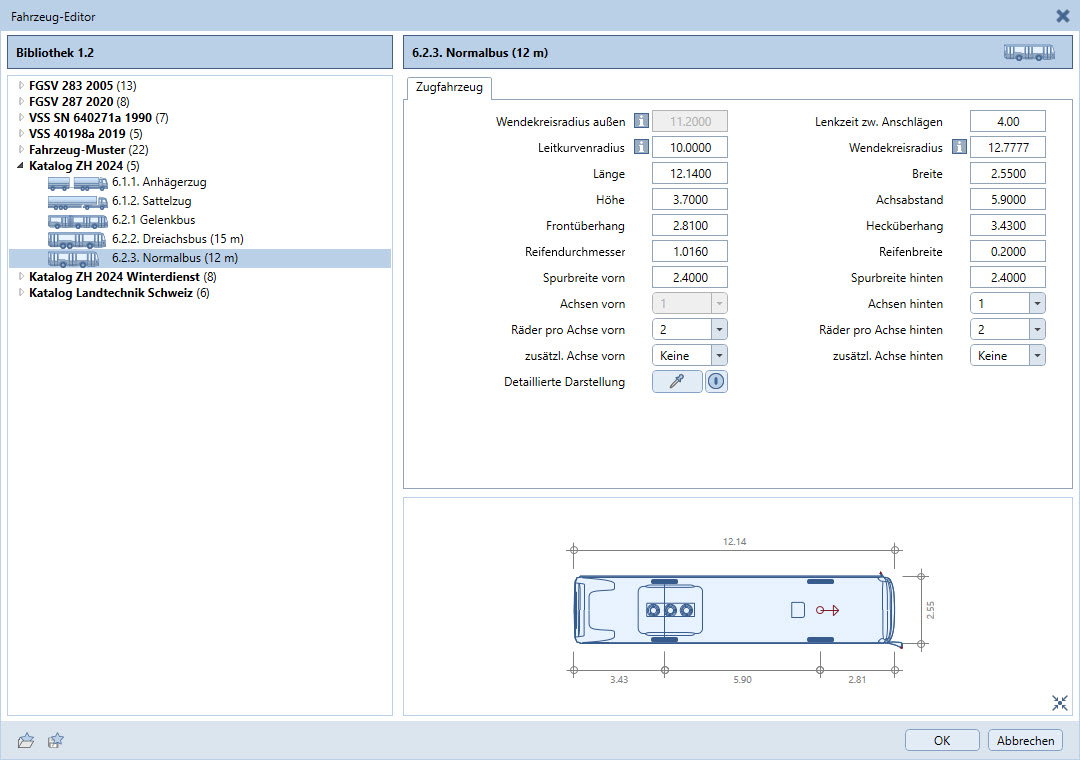Click the bus icon in the header
Image resolution: width=1080 pixels, height=760 pixels.
click(1029, 53)
